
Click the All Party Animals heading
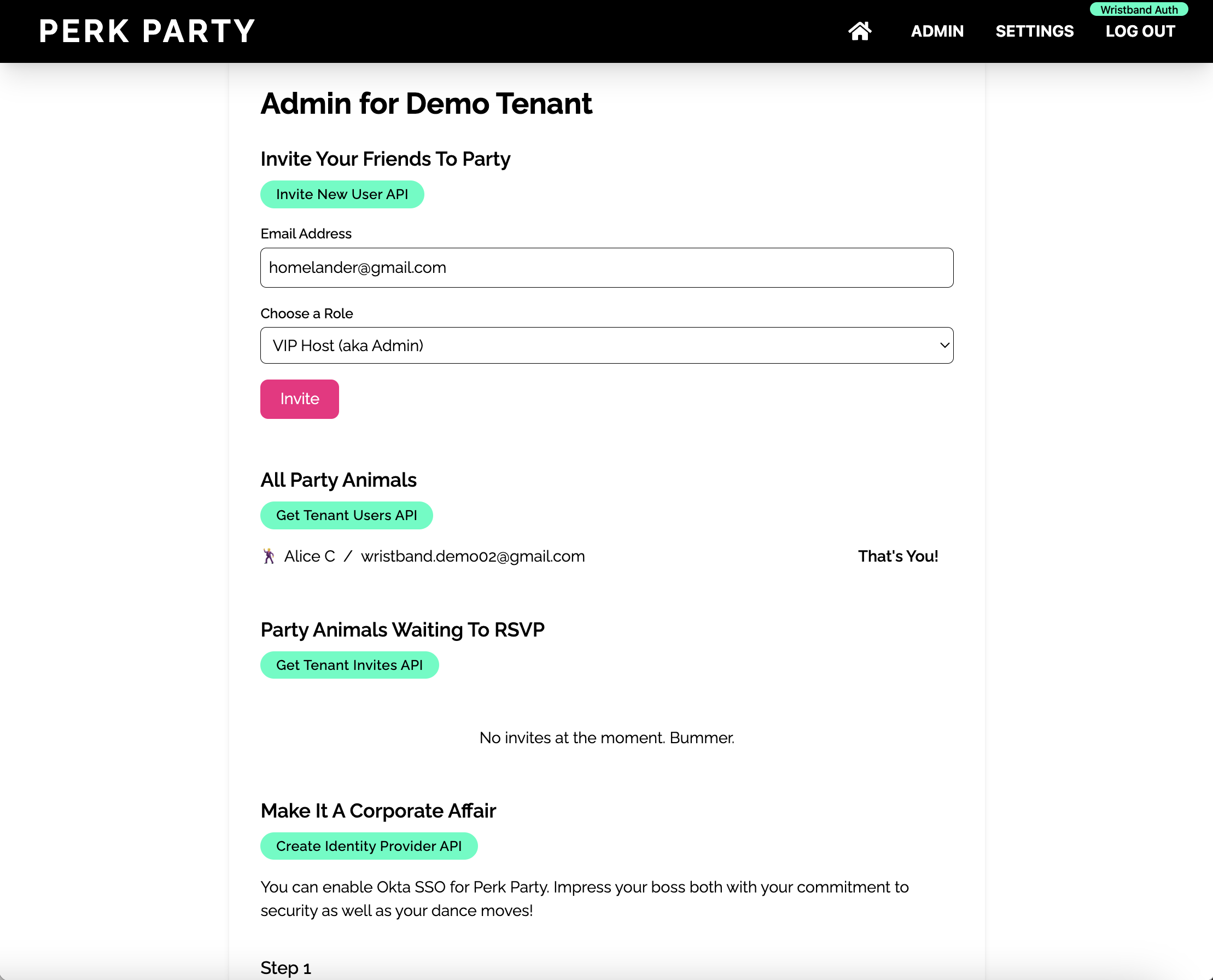pos(339,480)
